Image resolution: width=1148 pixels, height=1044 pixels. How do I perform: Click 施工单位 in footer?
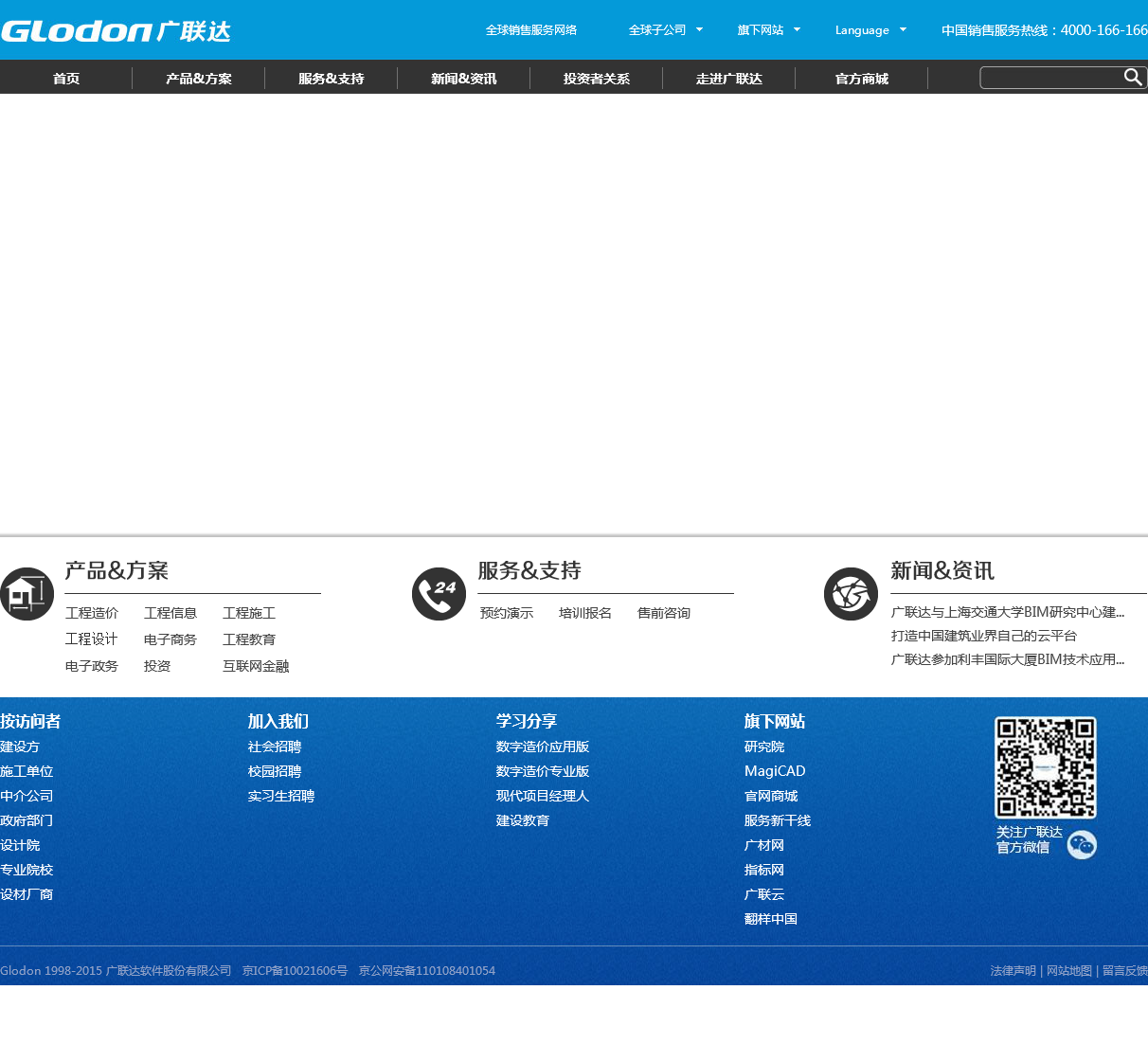[x=27, y=771]
